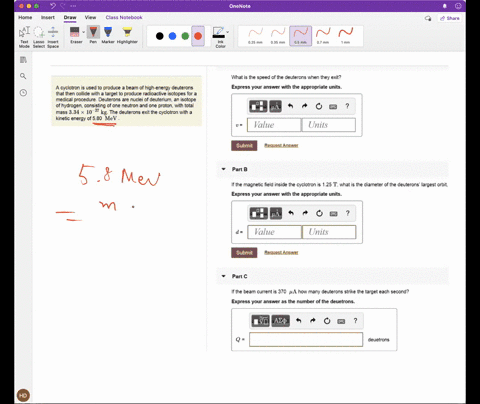The width and height of the screenshot is (480, 404).
Task: Collapse the Part B section
Action: click(223, 169)
